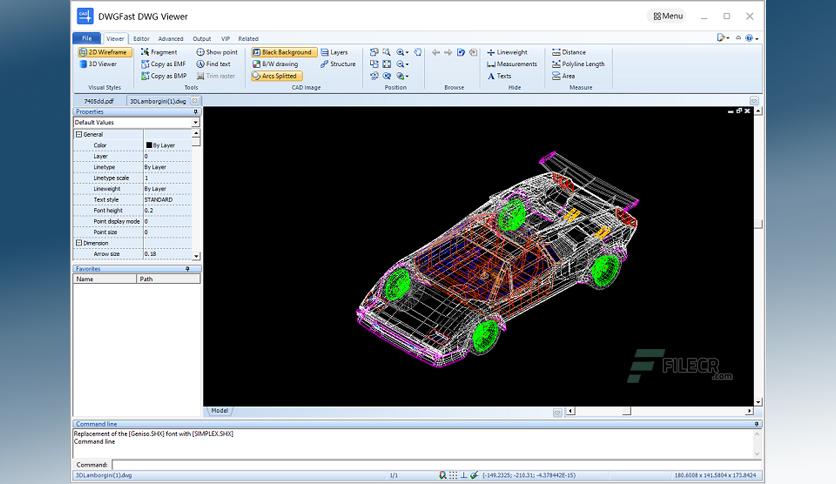Image resolution: width=836 pixels, height=484 pixels.
Task: Toggle the grid dots icon in status bar
Action: click(453, 475)
